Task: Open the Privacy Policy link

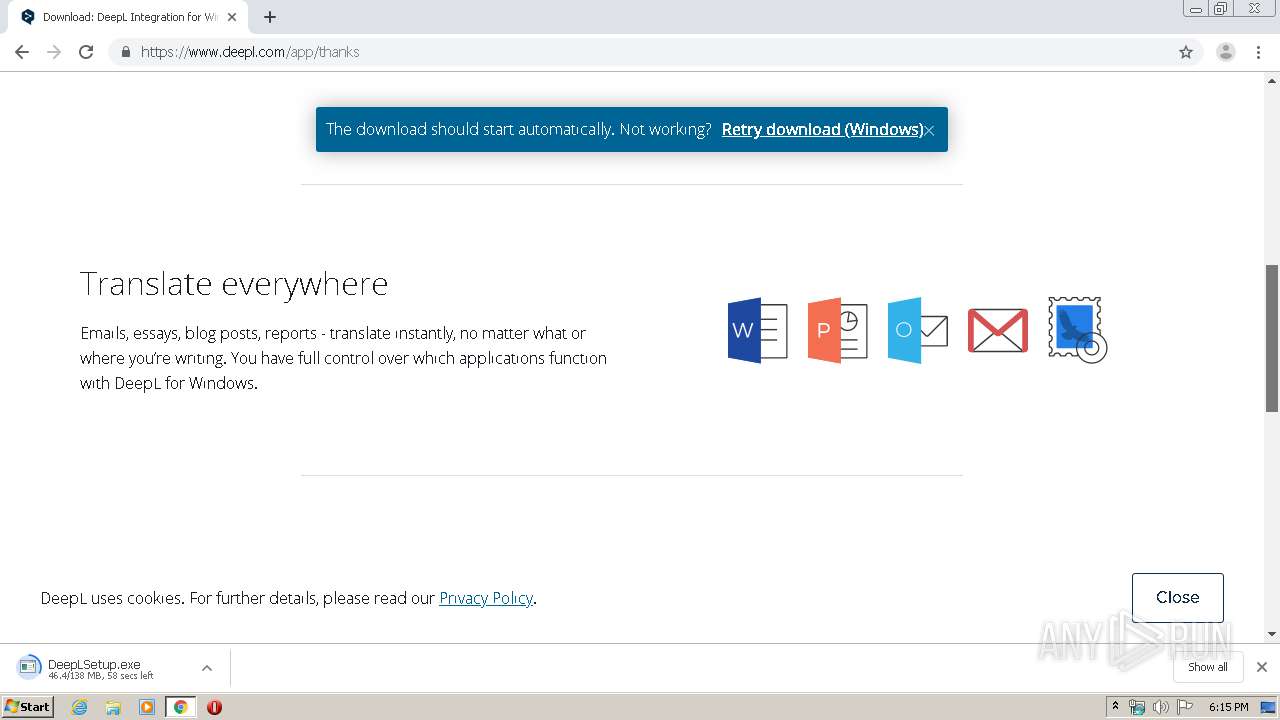Action: pyautogui.click(x=486, y=598)
